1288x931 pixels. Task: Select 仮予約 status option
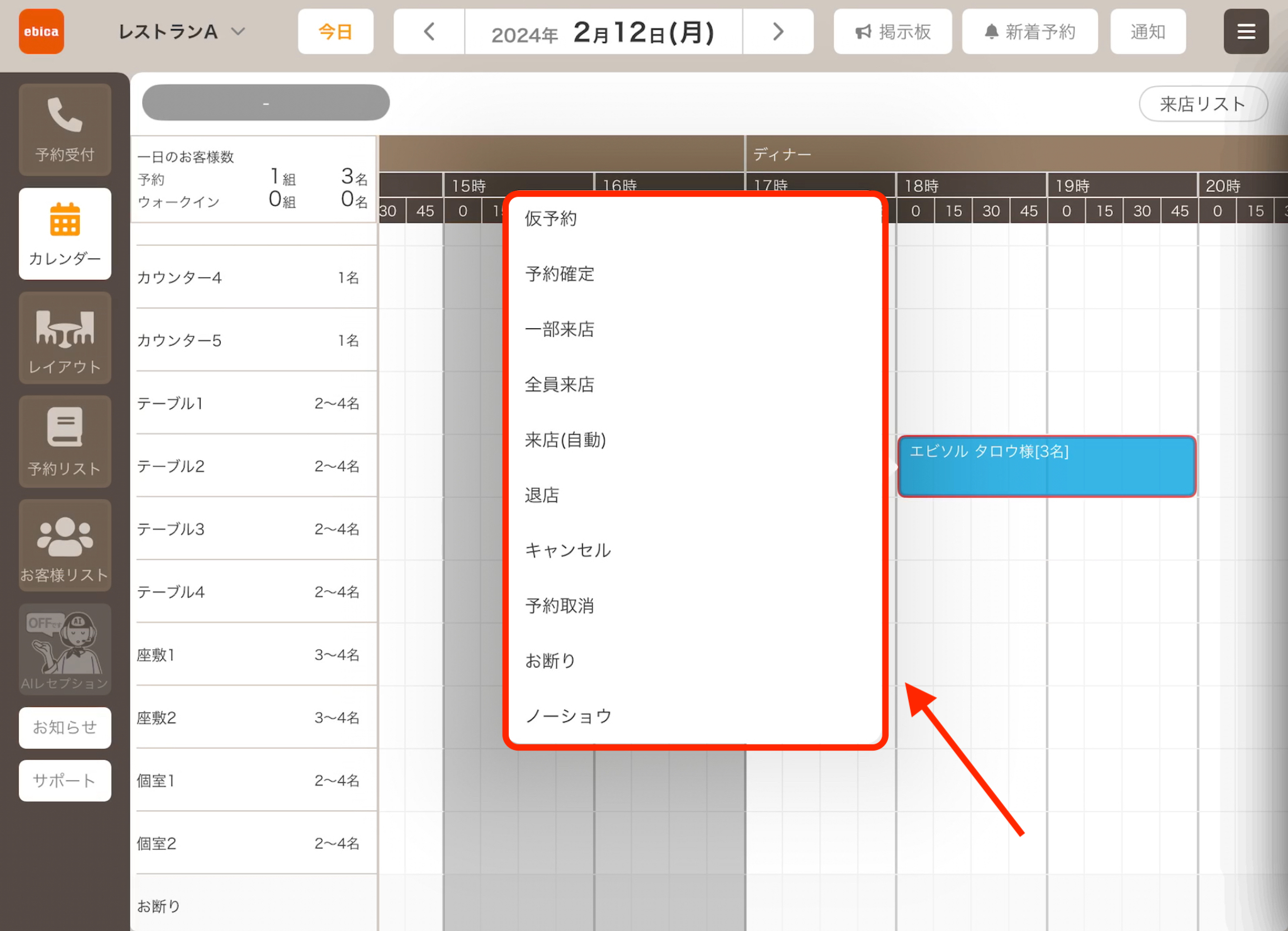tap(694, 219)
